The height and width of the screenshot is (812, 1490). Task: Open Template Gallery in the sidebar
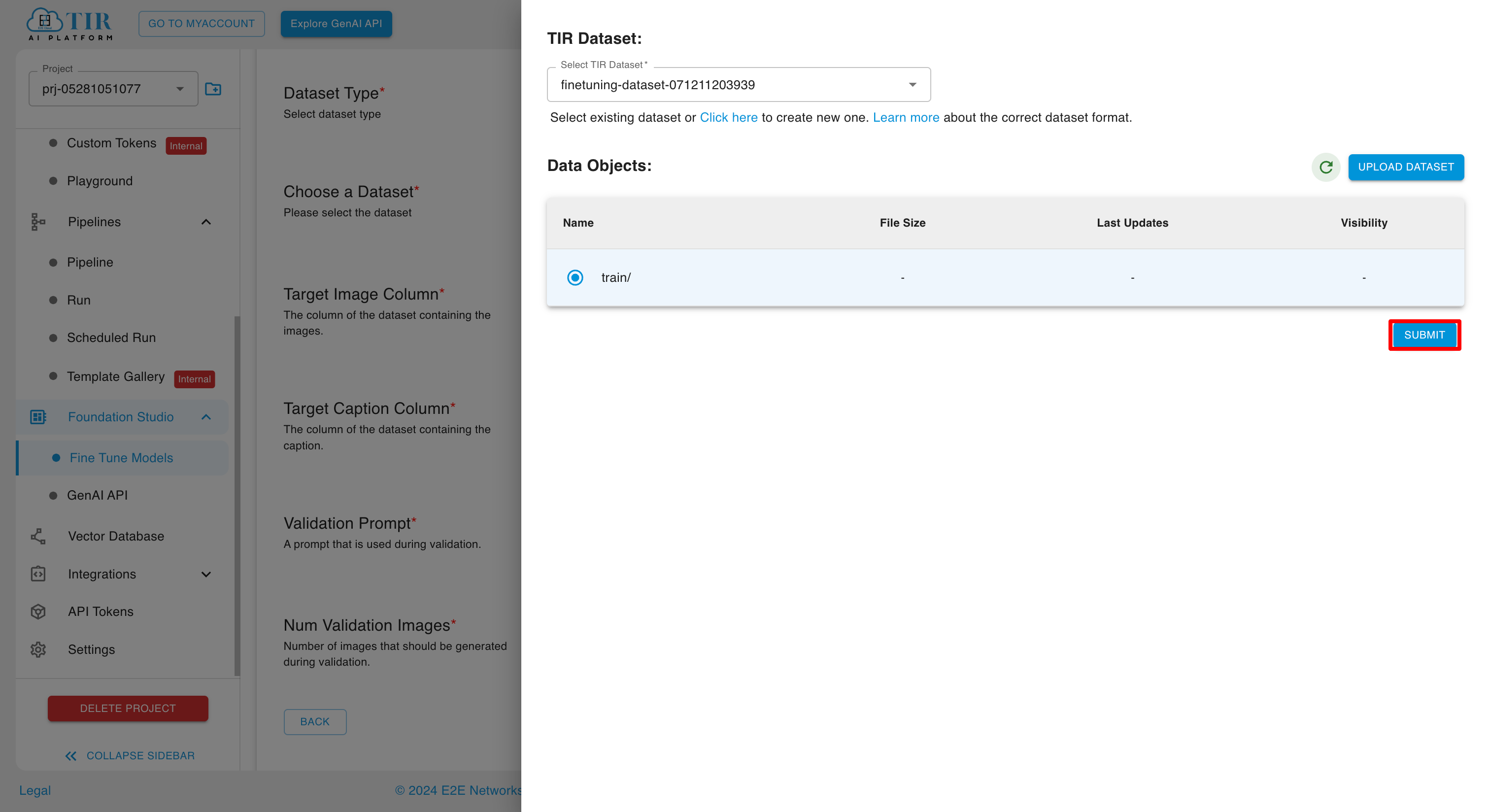pyautogui.click(x=116, y=376)
